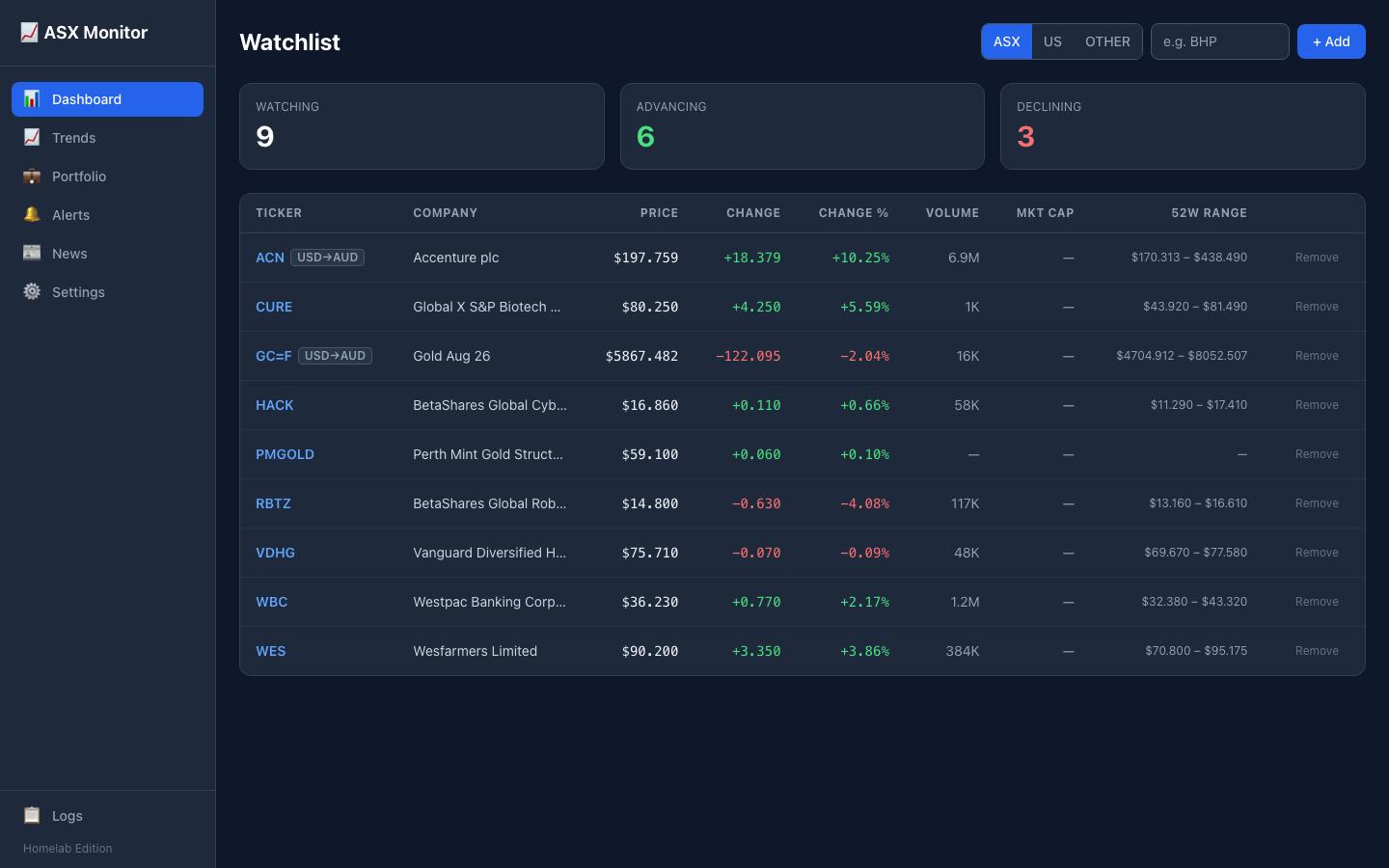Screen dimensions: 1389x868
Task: Open the Alerts page
Action: pyautogui.click(x=107, y=215)
